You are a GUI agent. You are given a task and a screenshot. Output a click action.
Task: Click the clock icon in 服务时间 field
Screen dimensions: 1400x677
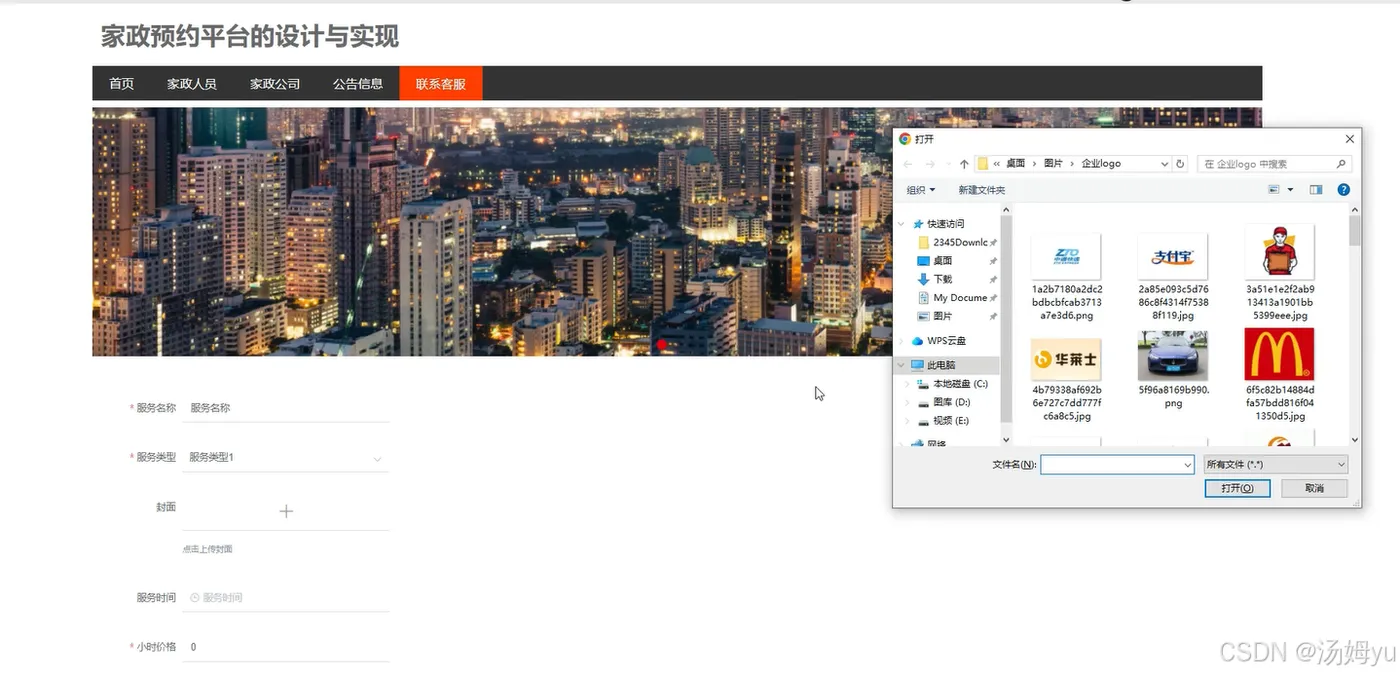(x=195, y=597)
